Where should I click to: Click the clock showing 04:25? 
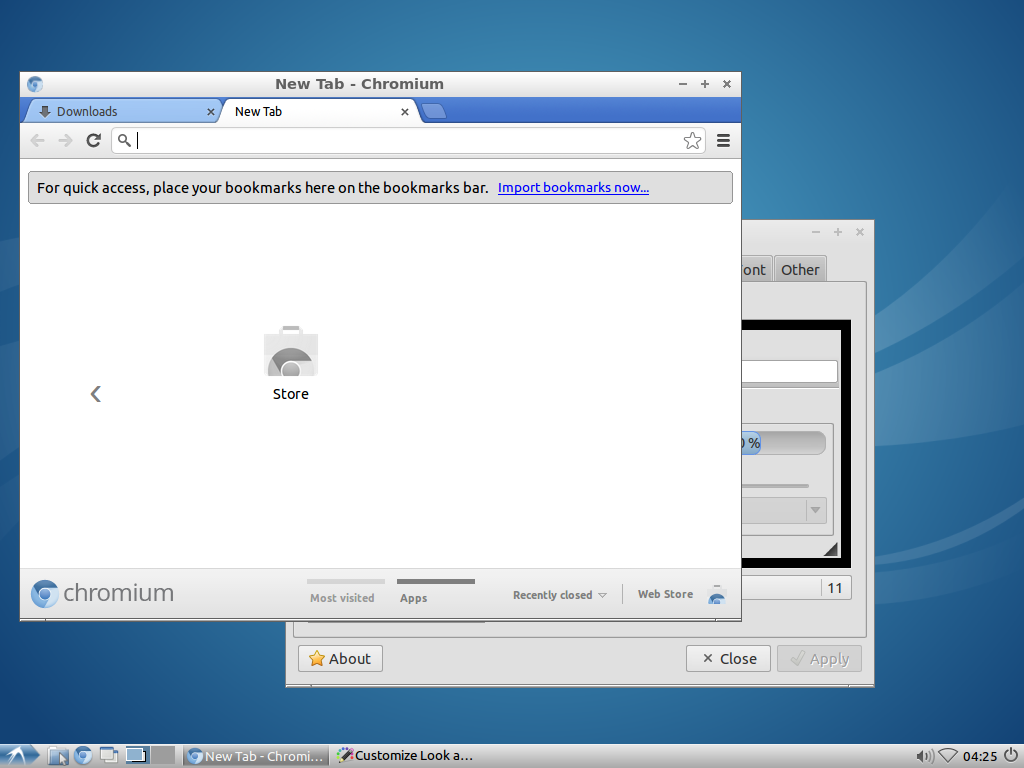pyautogui.click(x=980, y=756)
